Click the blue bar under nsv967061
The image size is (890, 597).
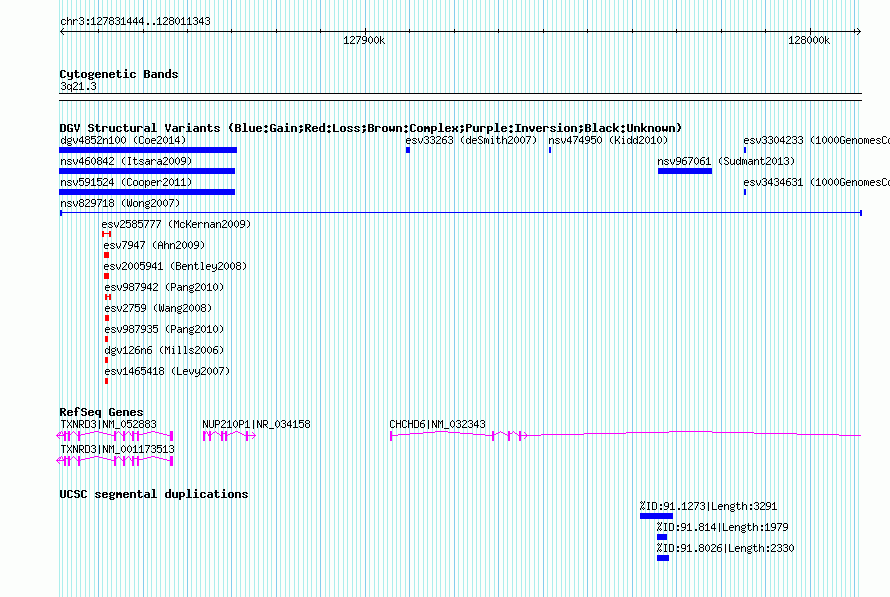tap(685, 171)
